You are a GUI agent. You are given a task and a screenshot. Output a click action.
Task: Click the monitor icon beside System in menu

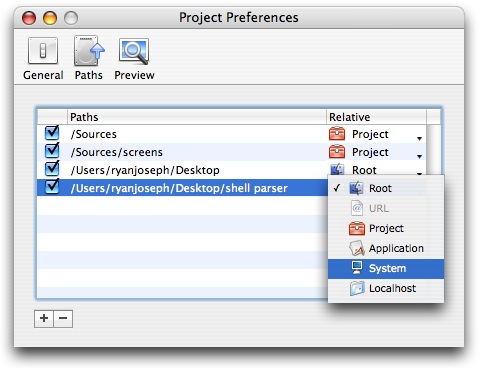[x=357, y=268]
